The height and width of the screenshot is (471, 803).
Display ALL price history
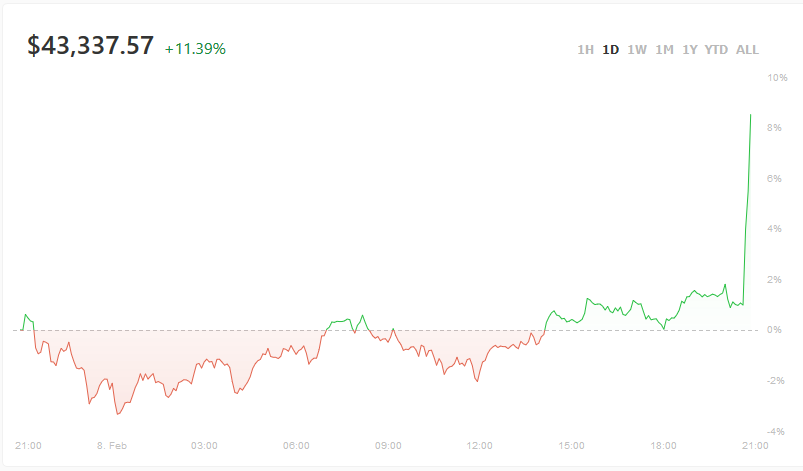(x=747, y=50)
